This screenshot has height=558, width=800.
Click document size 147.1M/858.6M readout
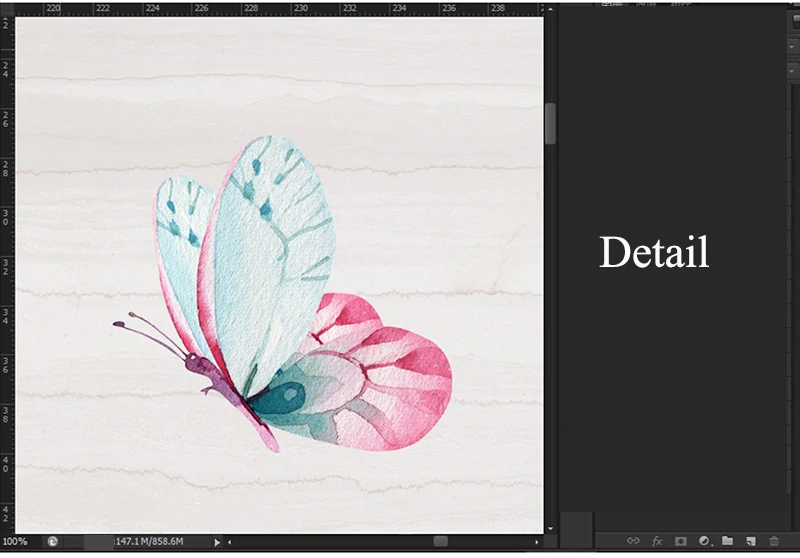coord(149,542)
